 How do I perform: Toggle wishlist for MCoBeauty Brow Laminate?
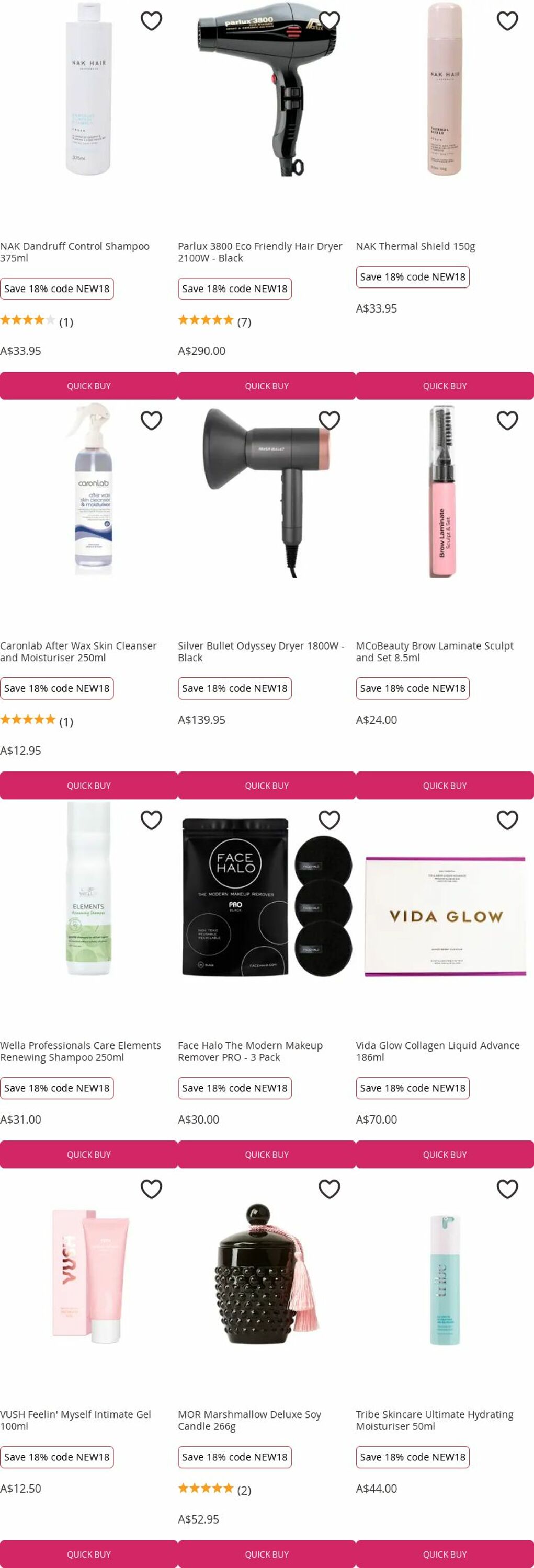[507, 421]
